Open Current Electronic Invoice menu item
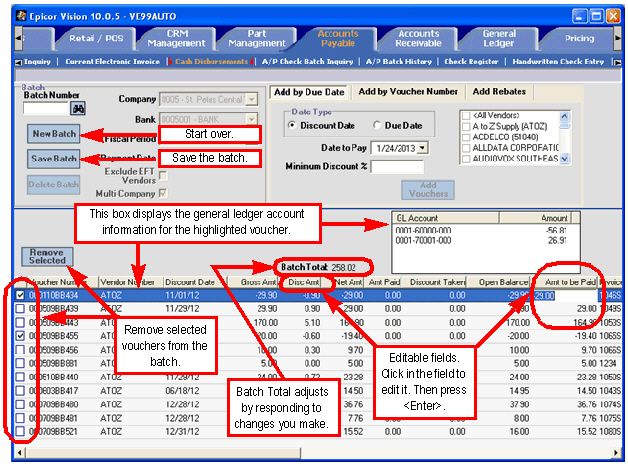Image resolution: width=628 pixels, height=467 pixels. 113,62
